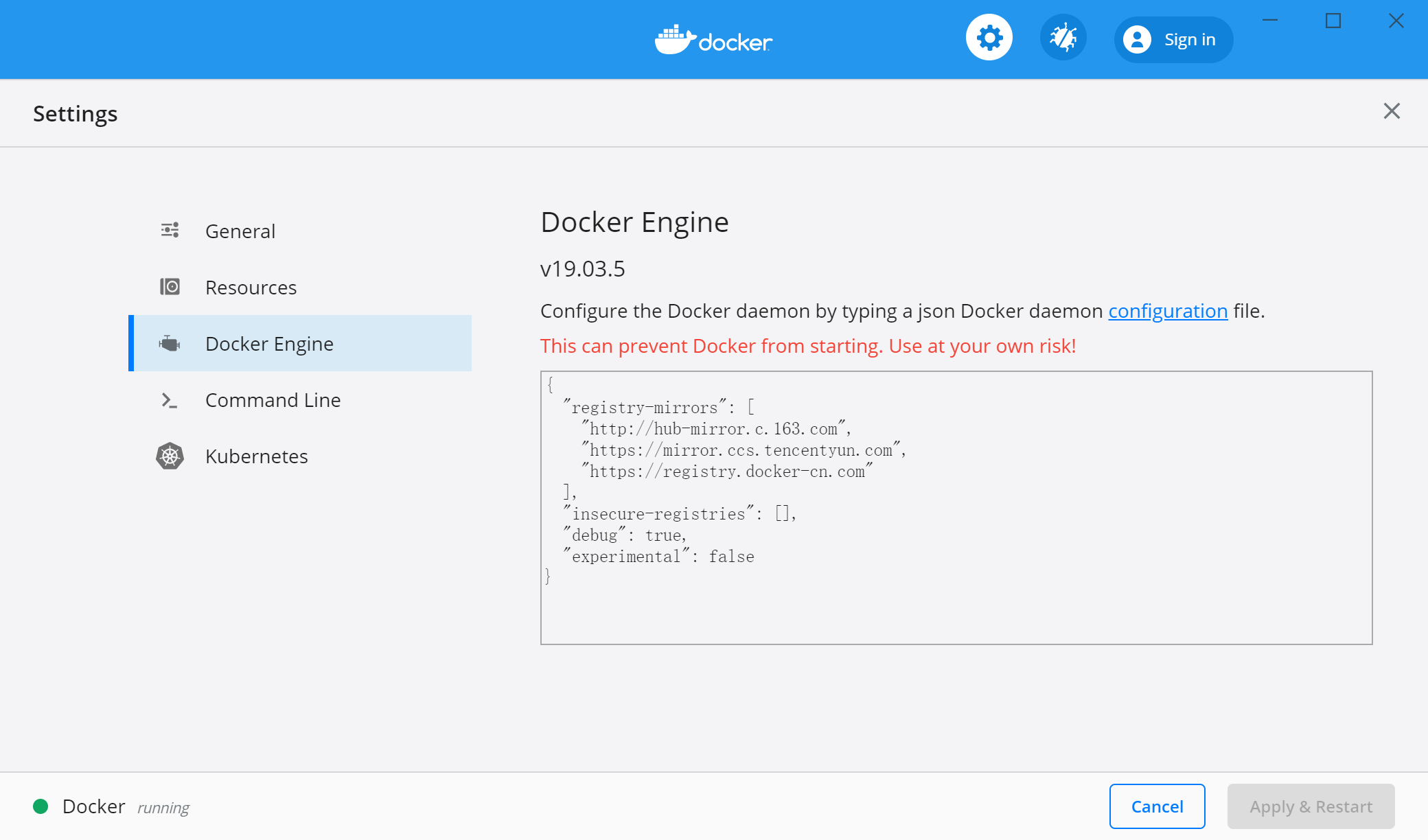Click inside the daemon JSON editor
1428x840 pixels.
click(x=956, y=508)
